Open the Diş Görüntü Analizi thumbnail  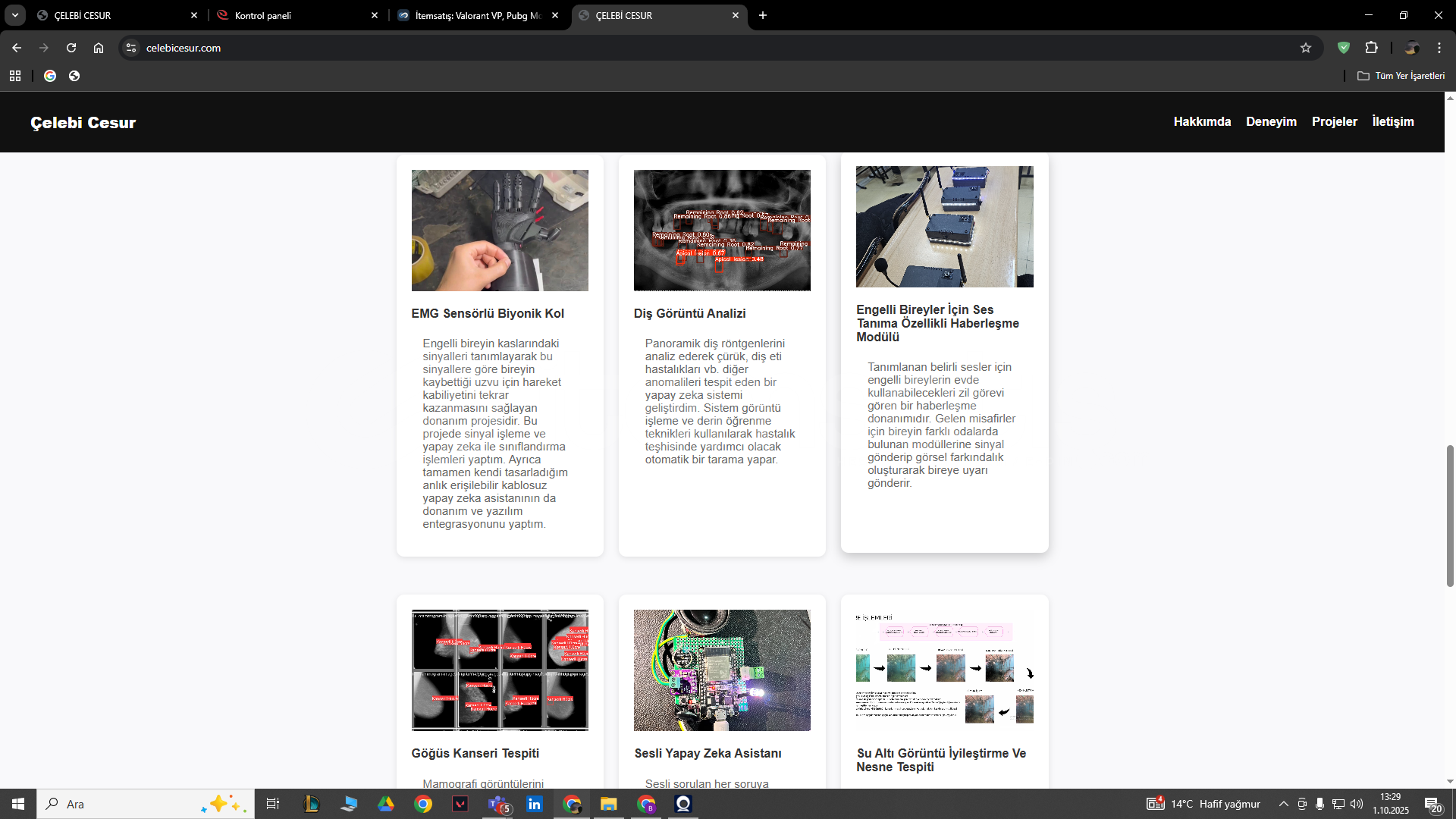722,230
